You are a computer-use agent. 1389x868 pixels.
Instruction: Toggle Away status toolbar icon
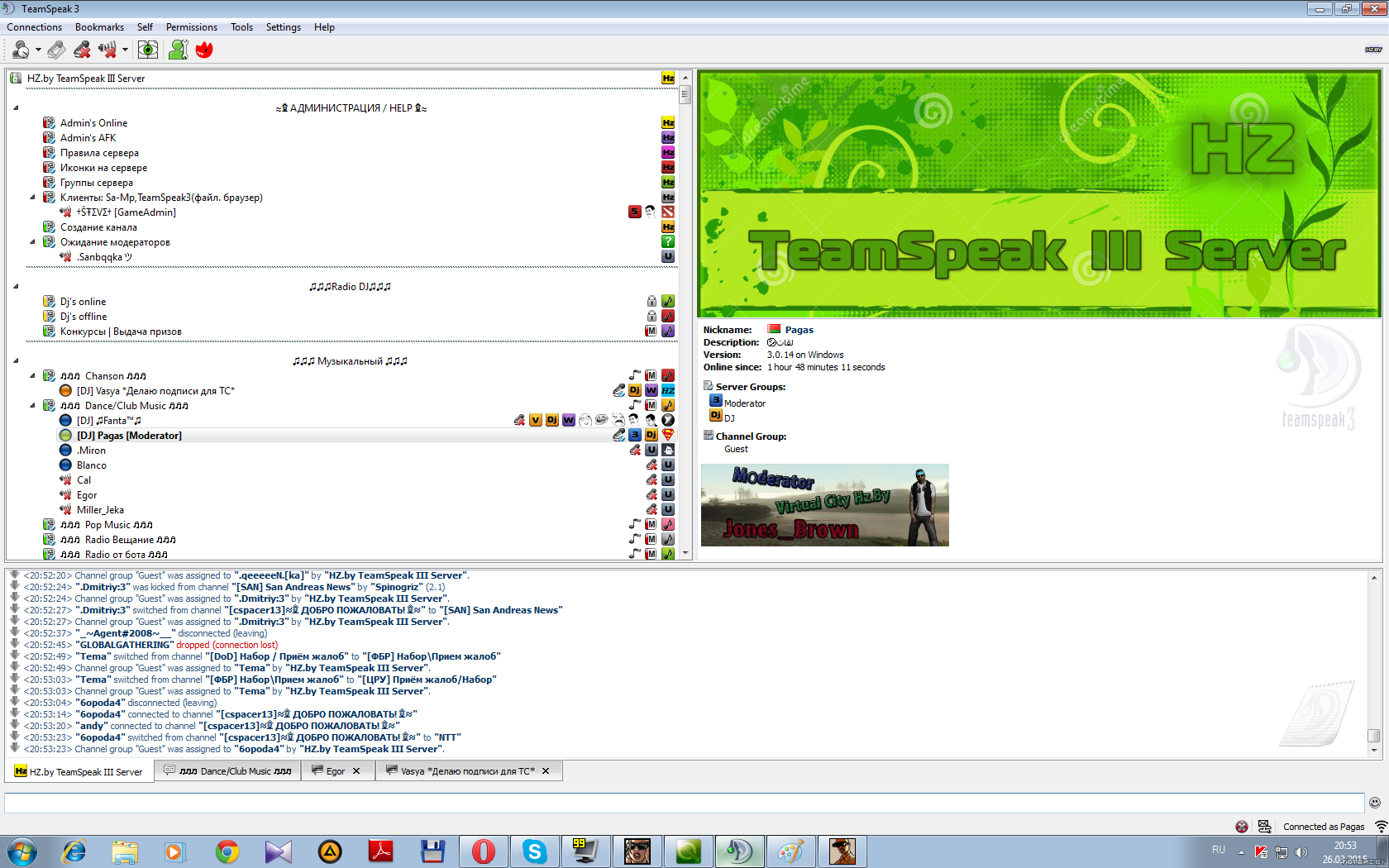21,50
